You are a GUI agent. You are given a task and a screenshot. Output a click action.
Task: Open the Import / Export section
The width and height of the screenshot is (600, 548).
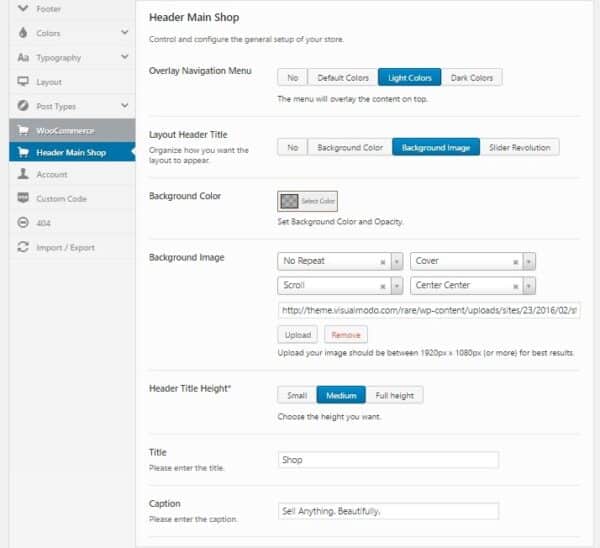72,247
